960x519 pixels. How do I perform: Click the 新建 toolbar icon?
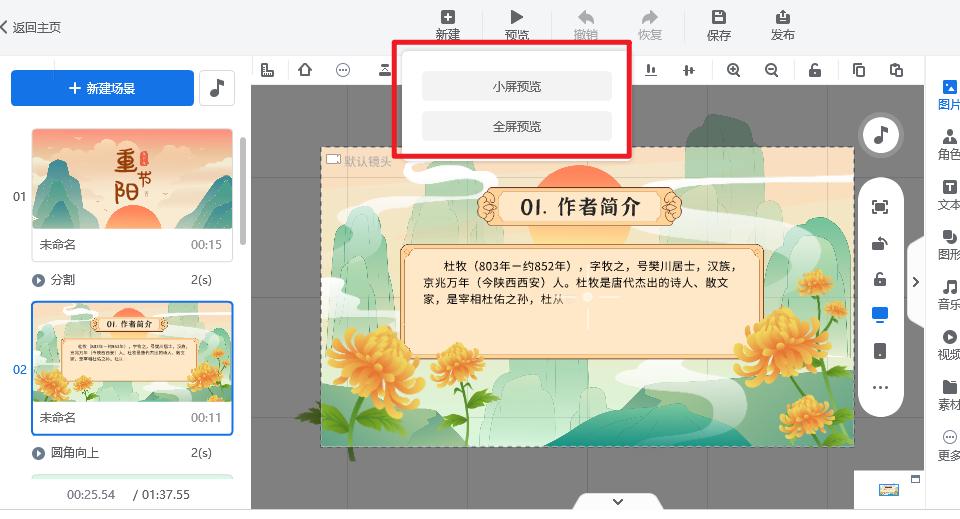[x=448, y=25]
